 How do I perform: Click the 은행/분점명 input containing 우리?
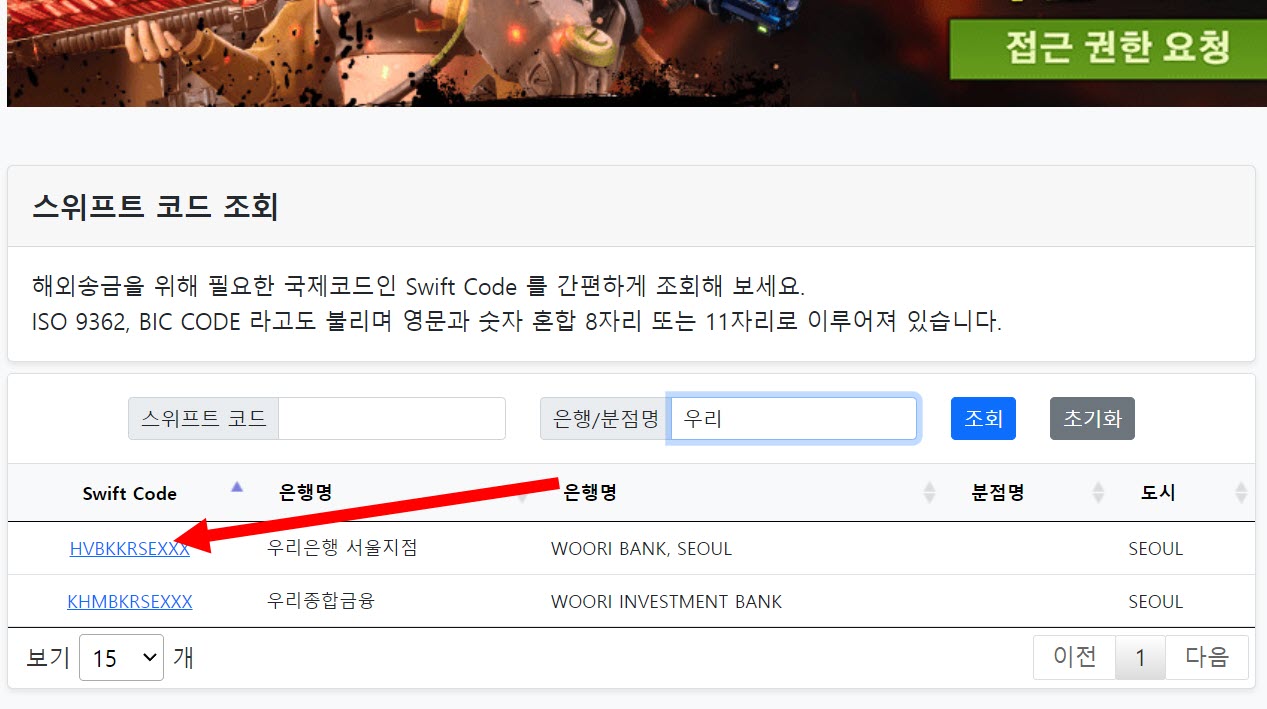tap(794, 418)
